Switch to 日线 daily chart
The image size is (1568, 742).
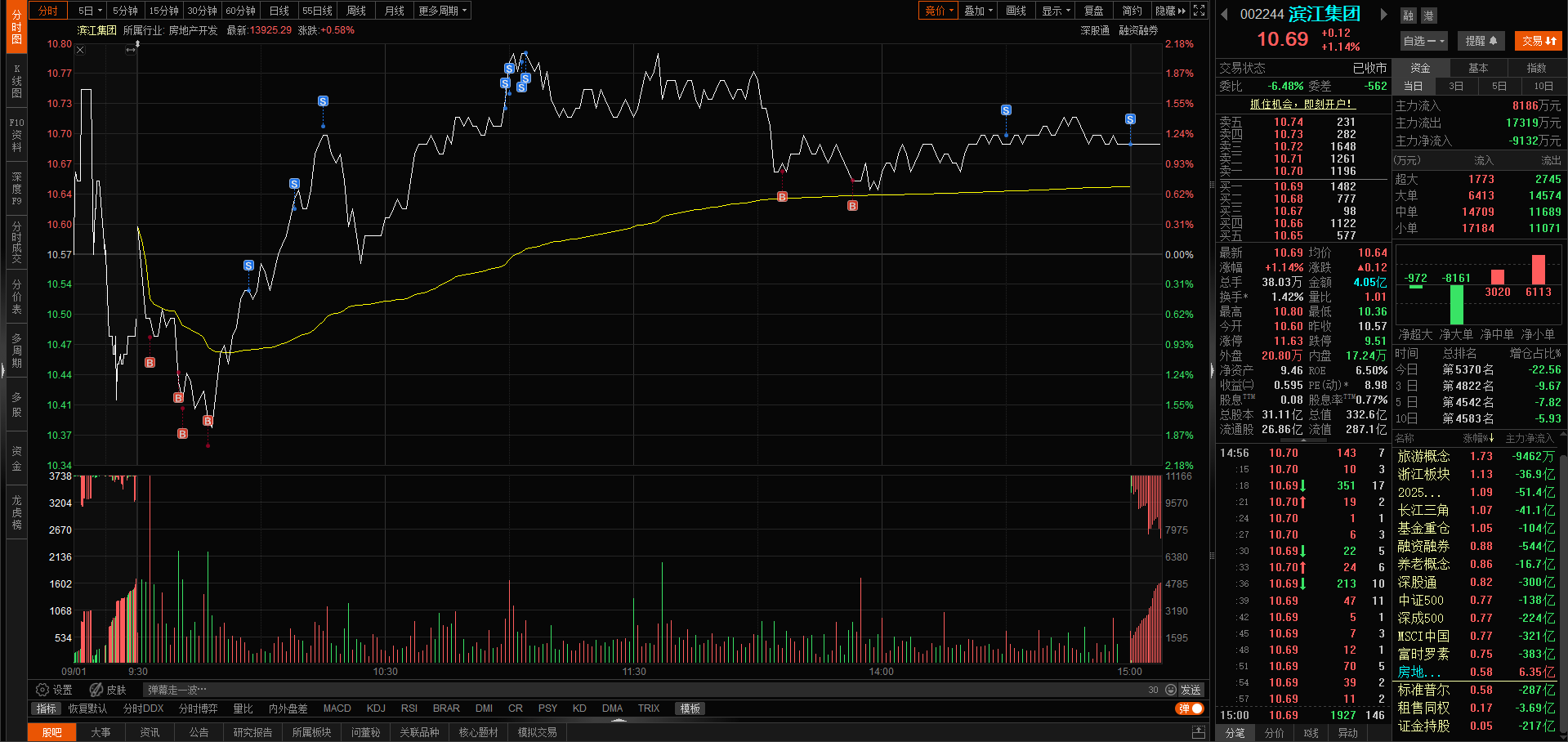279,11
